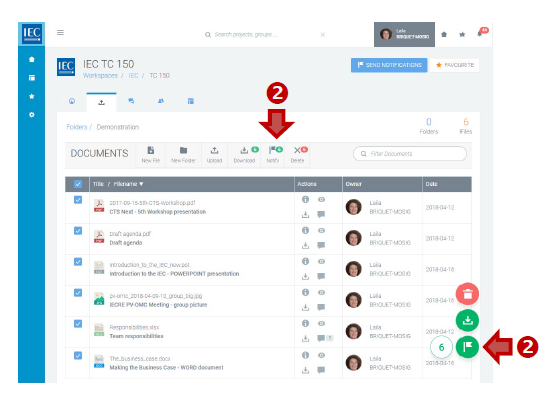Viewport: 549px width, 399px height.
Task: Click the Filter Documents input field
Action: pyautogui.click(x=410, y=154)
